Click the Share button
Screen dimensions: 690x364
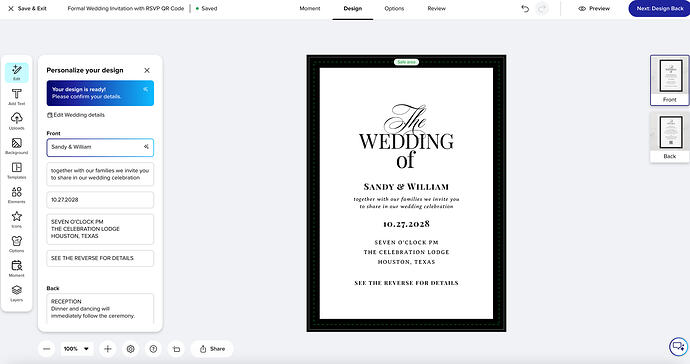click(212, 349)
